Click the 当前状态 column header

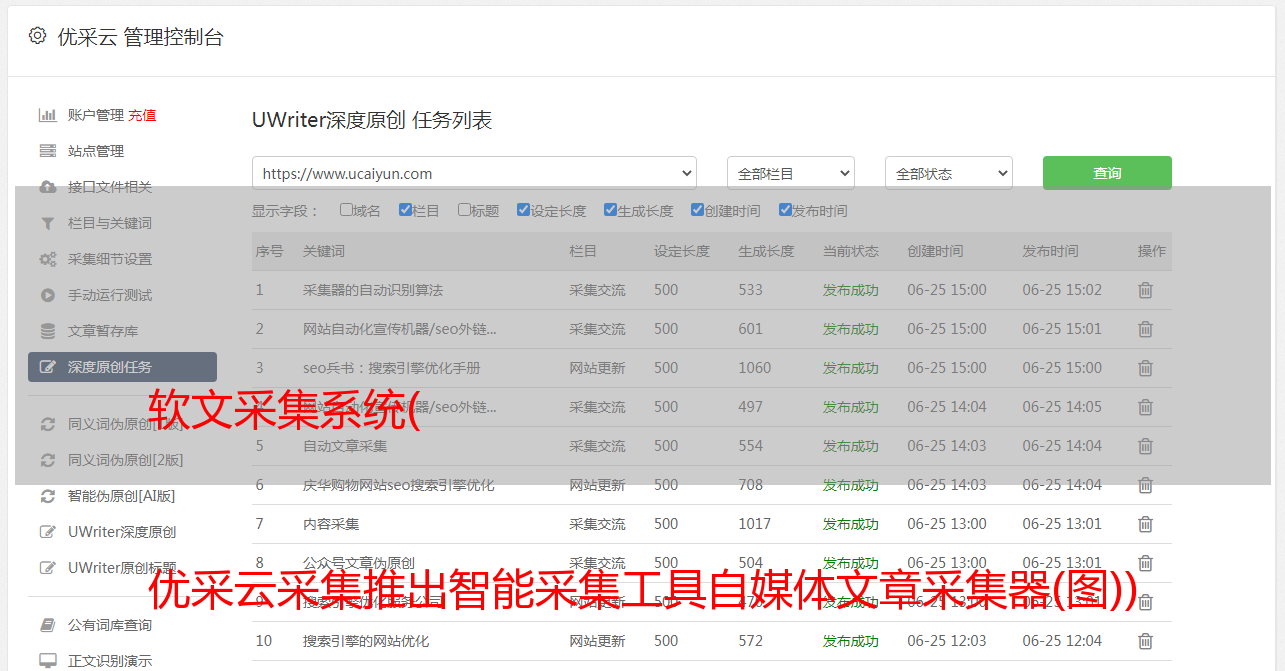[x=851, y=251]
